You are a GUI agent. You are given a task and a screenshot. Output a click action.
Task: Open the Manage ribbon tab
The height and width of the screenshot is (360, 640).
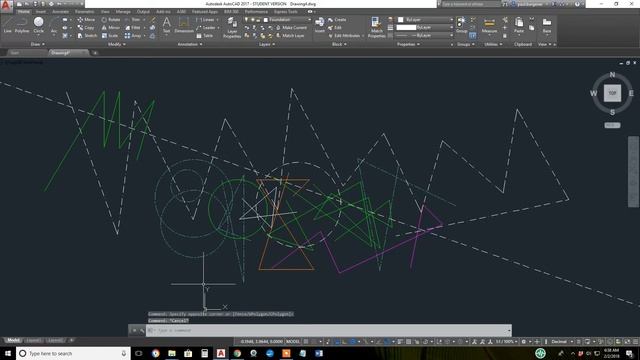(x=123, y=12)
